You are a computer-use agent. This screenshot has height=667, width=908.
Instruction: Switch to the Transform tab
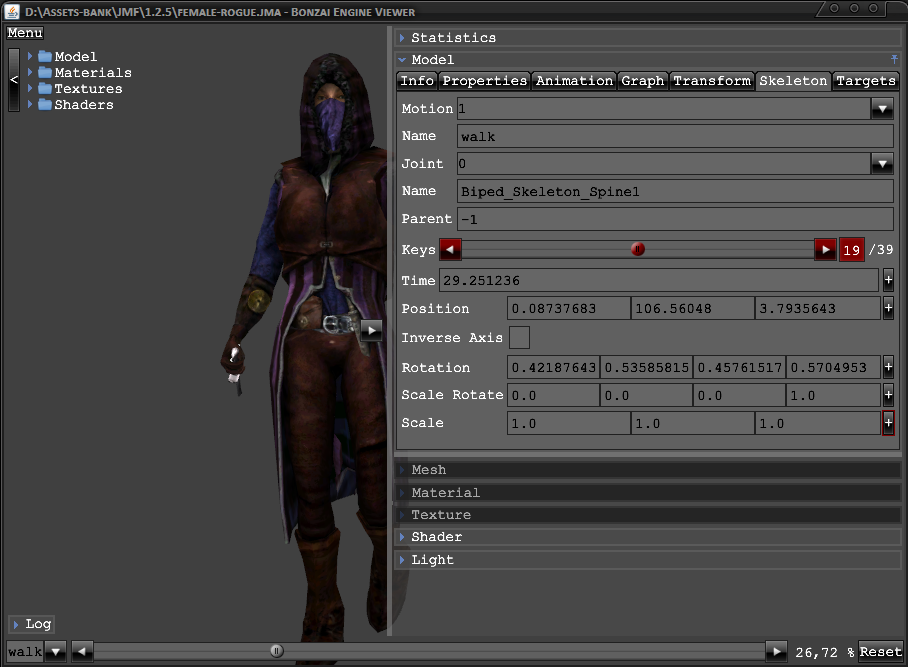point(711,81)
